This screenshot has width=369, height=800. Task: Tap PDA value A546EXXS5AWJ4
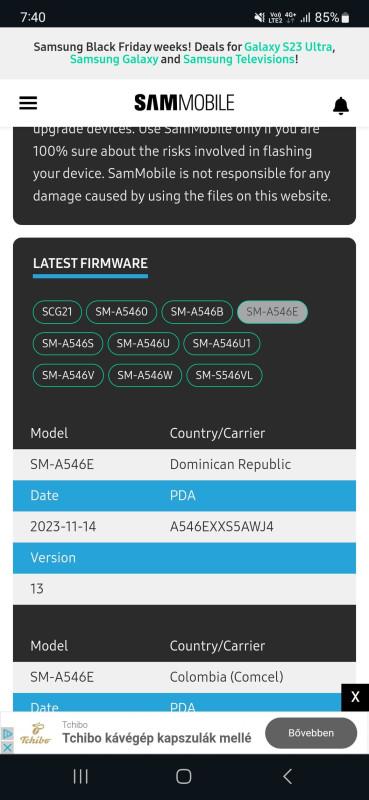[222, 527]
